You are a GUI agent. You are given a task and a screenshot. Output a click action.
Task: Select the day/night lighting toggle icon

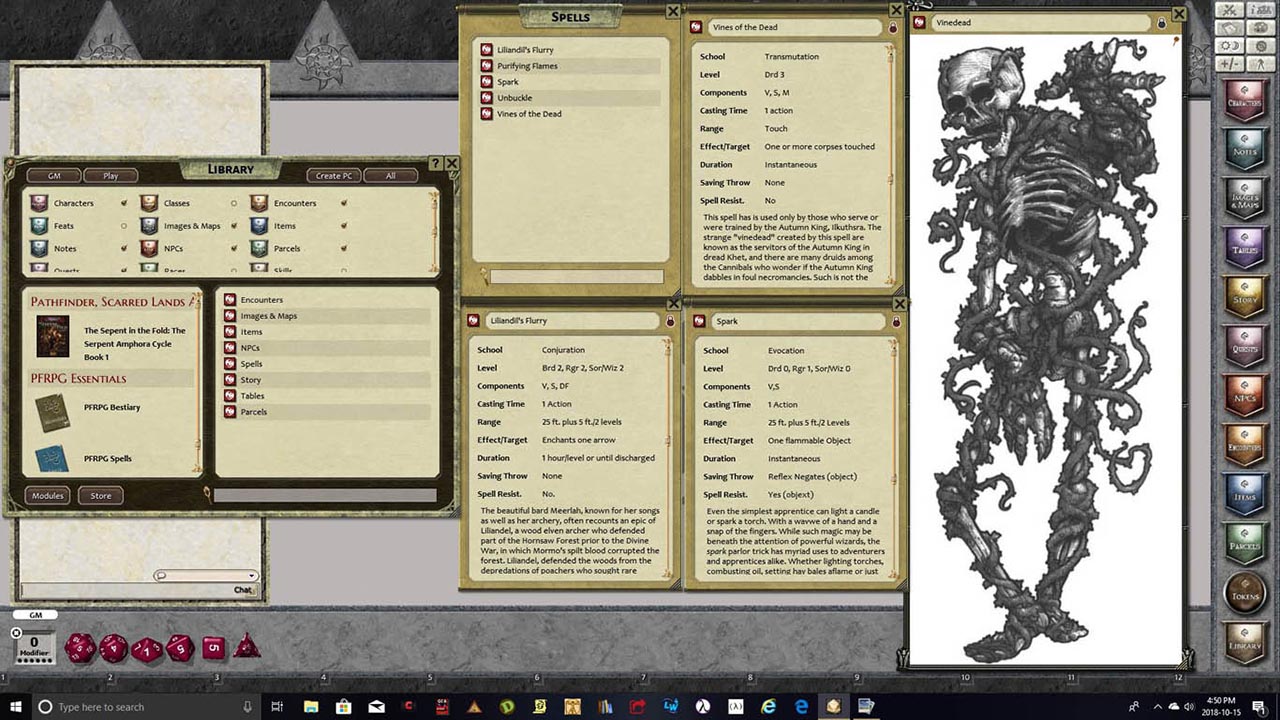[1230, 46]
